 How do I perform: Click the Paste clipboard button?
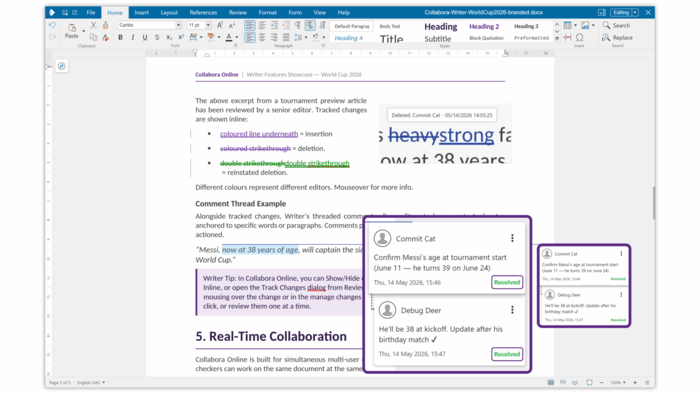(x=71, y=31)
